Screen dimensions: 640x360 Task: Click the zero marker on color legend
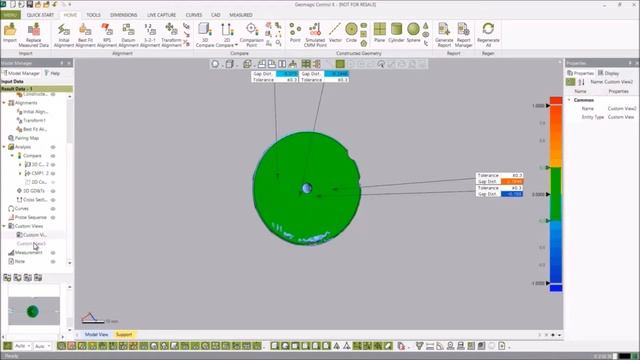548,194
